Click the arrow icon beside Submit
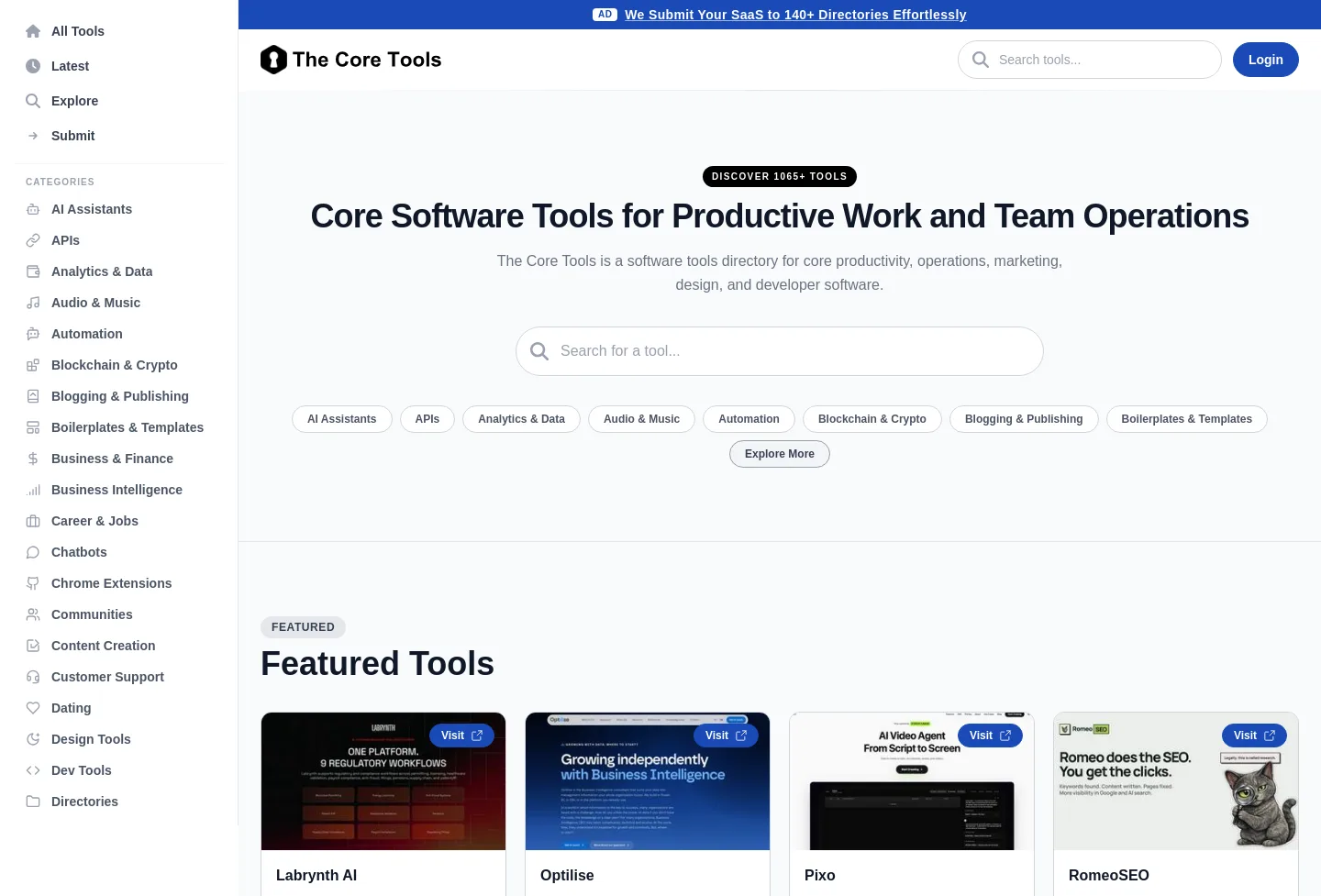Screen dimensions: 1321x896 pyautogui.click(x=33, y=136)
